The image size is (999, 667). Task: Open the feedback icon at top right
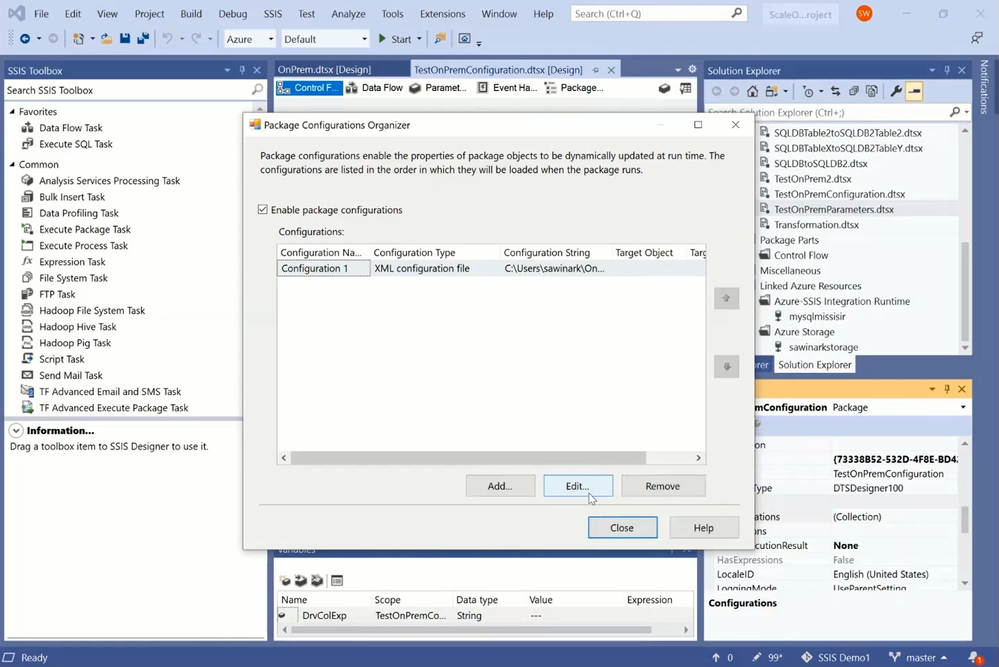(x=977, y=39)
